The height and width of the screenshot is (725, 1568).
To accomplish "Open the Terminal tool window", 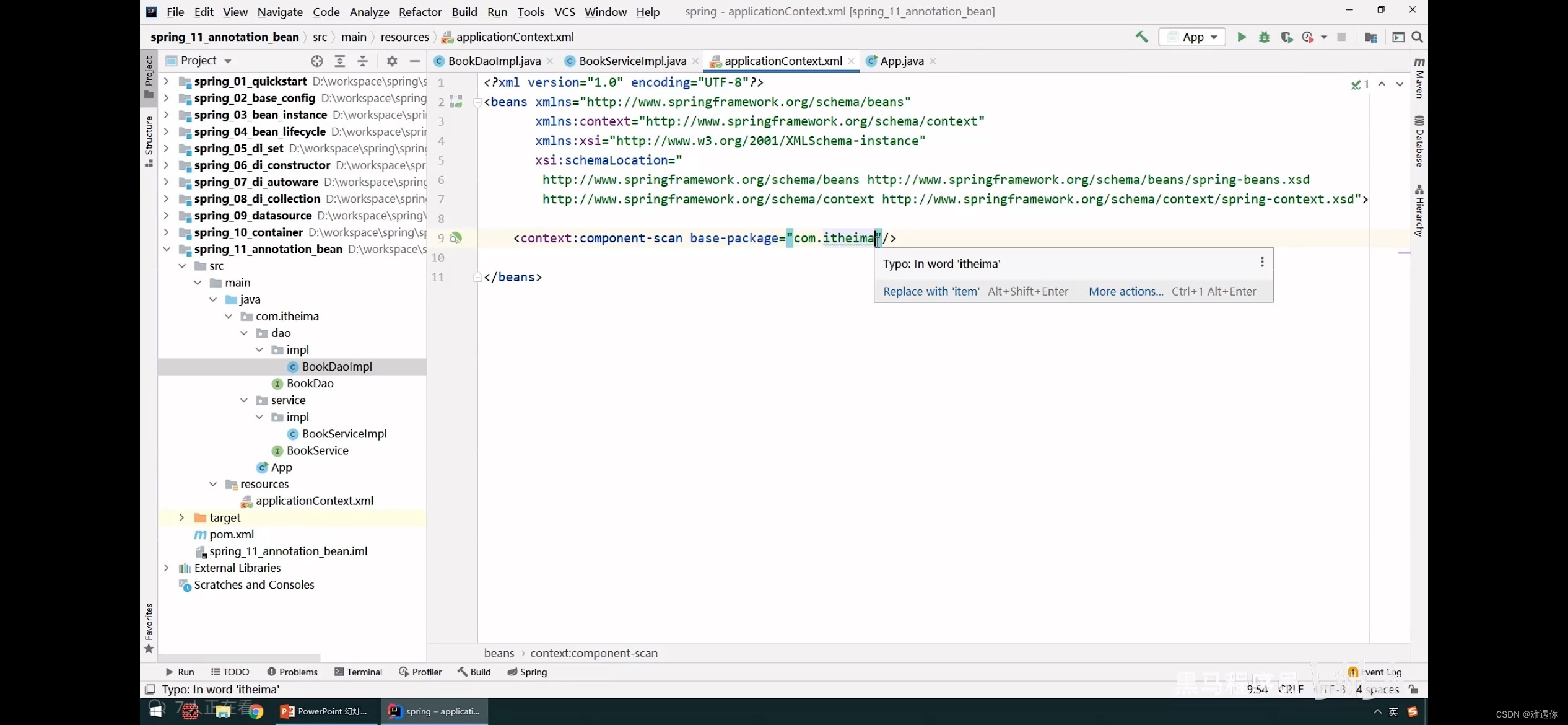I will 358,672.
